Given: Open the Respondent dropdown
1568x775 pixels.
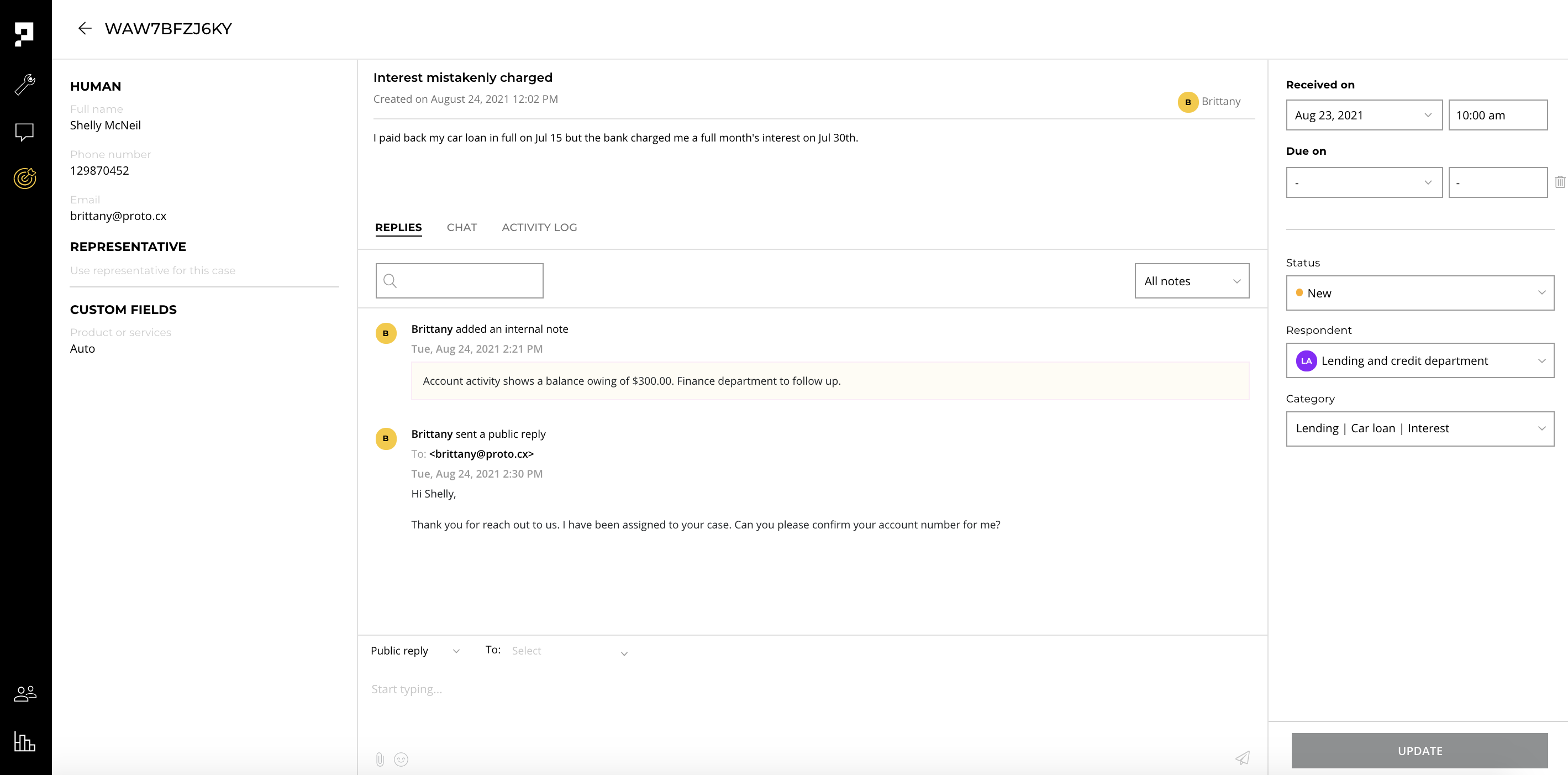Looking at the screenshot, I should click(1419, 360).
